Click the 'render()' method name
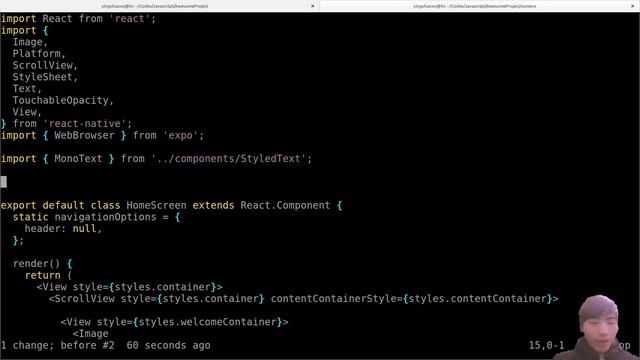640x360 pixels. [x=36, y=264]
